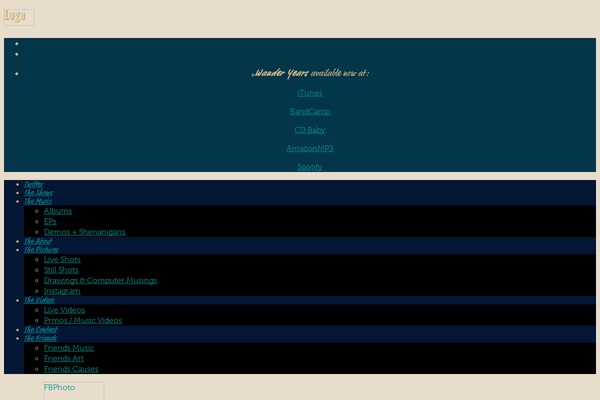Viewport: 600px width, 400px height.
Task: Click the 'Wander Years available now at:' heading
Action: [310, 73]
